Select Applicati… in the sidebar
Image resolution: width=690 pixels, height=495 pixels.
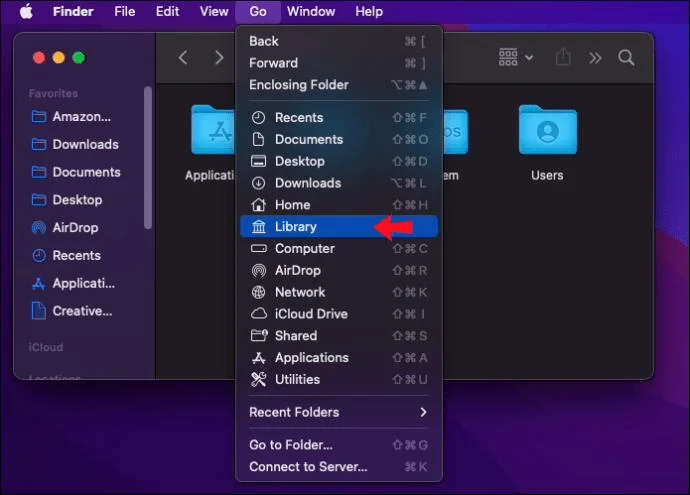[73, 283]
